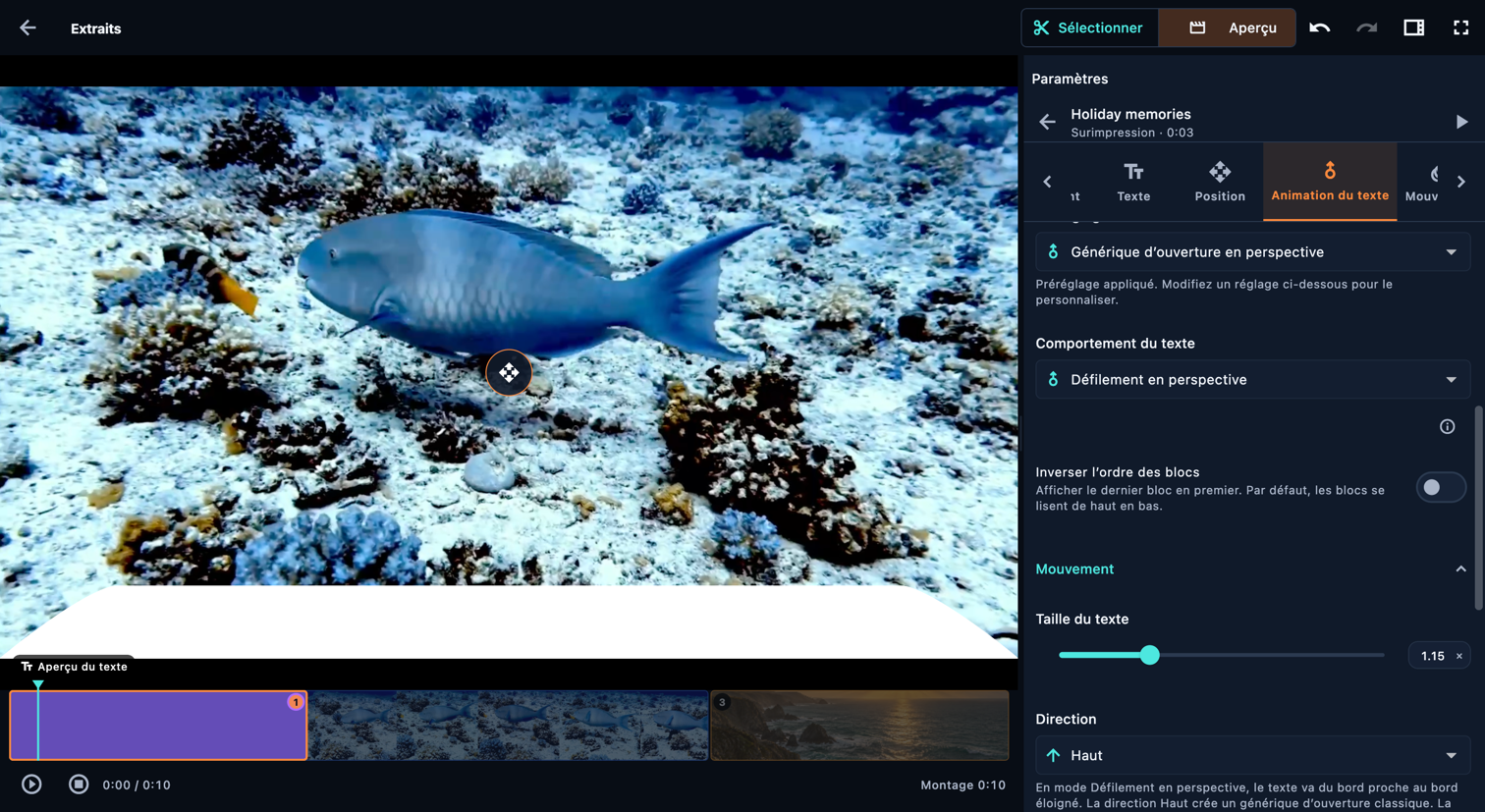Play the montage timeline
Image resolution: width=1485 pixels, height=812 pixels.
click(x=31, y=785)
